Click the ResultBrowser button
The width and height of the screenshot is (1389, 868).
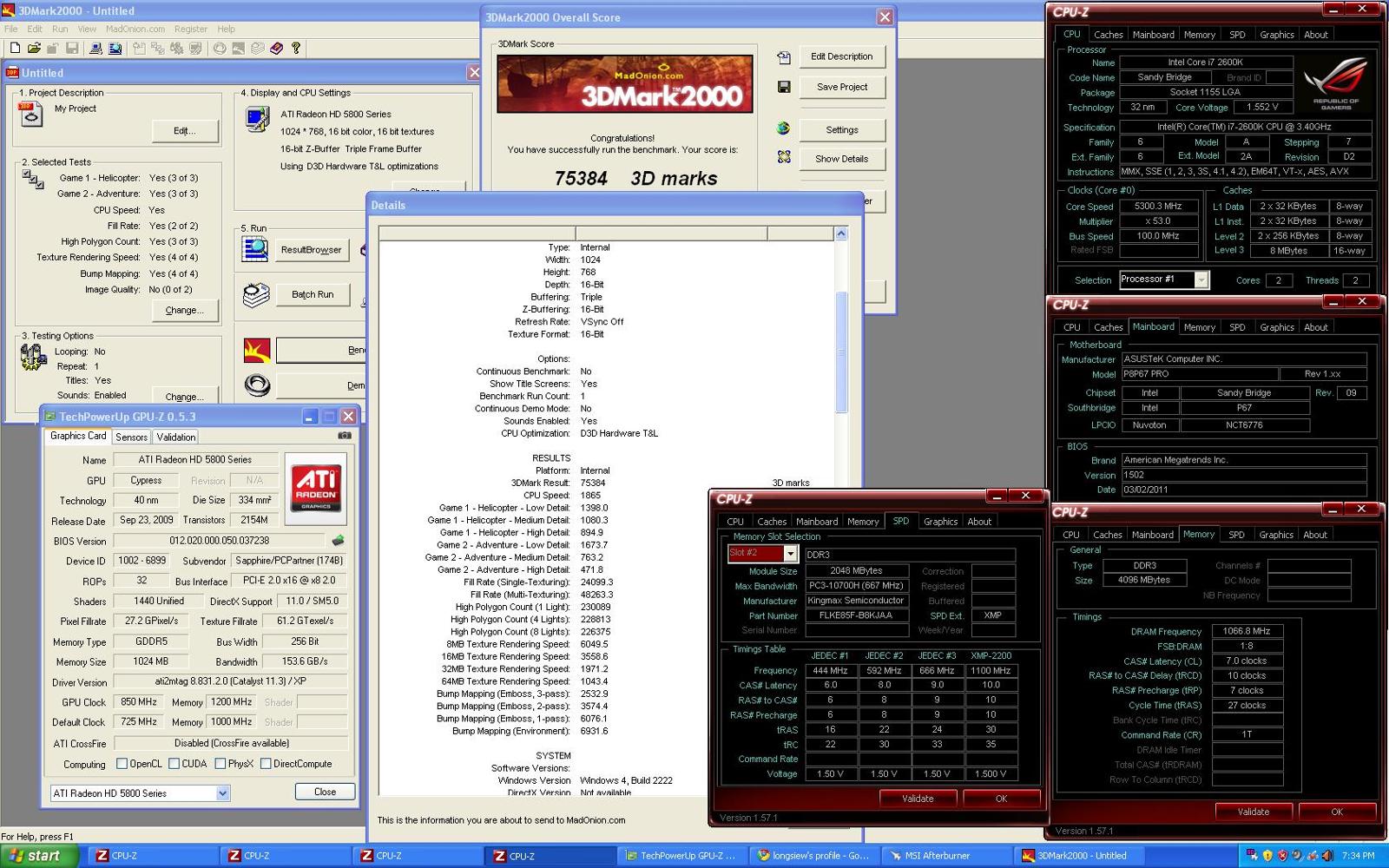coord(311,250)
